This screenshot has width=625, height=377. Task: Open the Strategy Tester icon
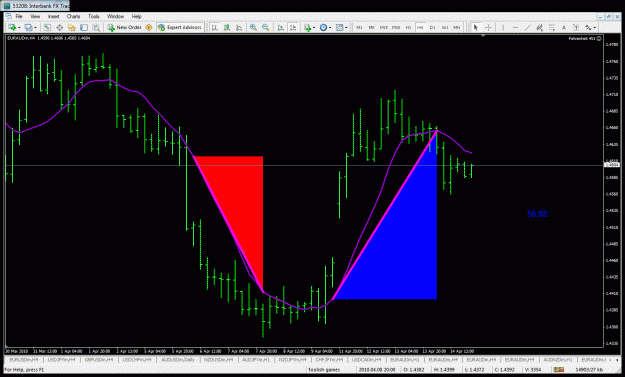(96, 27)
